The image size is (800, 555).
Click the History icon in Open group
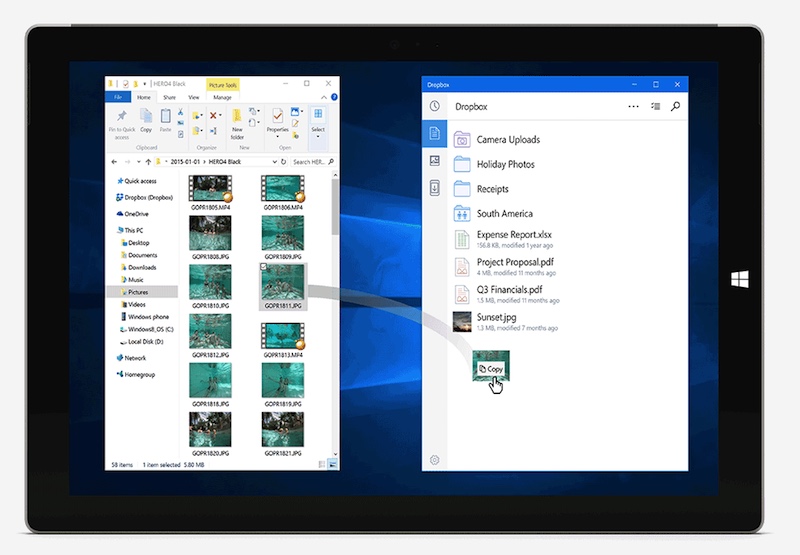[x=295, y=136]
